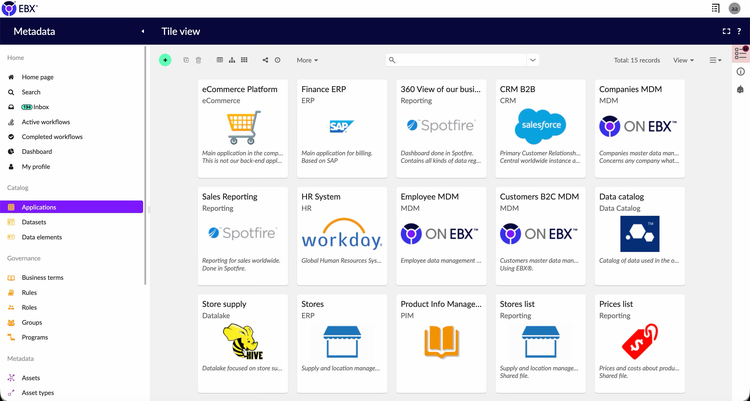Open the View dropdown
The image size is (750, 401).
coord(684,60)
